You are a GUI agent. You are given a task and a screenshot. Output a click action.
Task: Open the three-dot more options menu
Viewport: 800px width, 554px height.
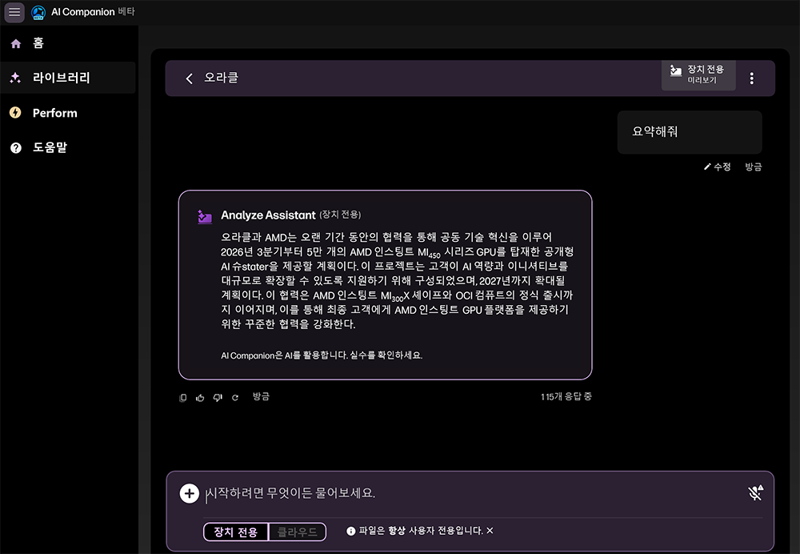point(752,79)
